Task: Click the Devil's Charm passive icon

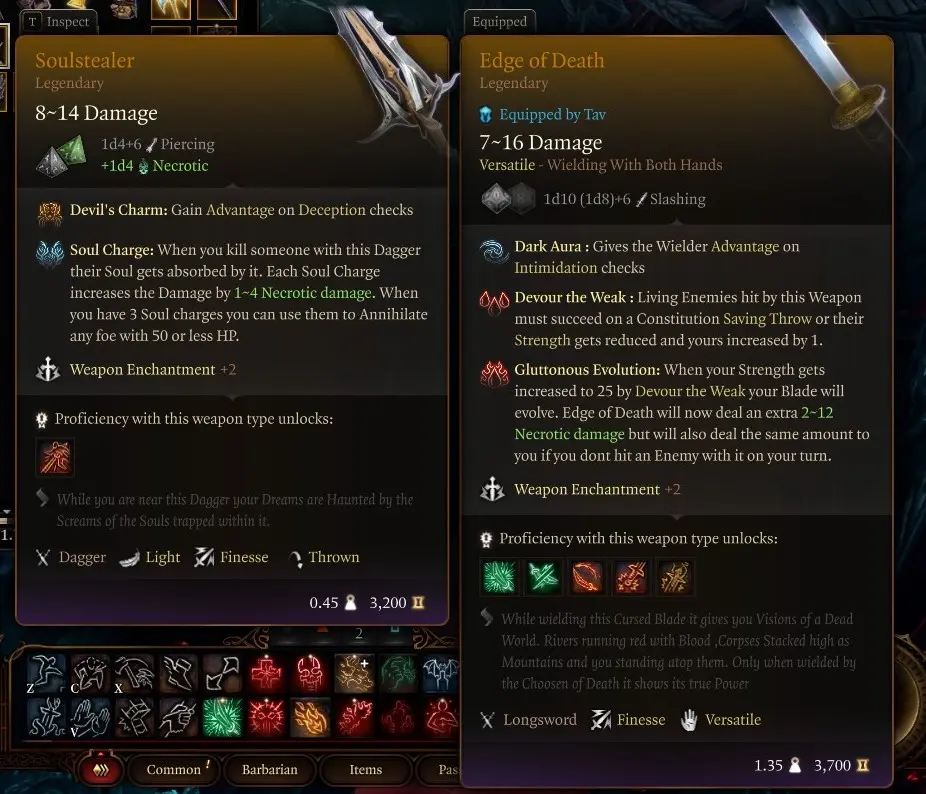Action: click(x=50, y=213)
